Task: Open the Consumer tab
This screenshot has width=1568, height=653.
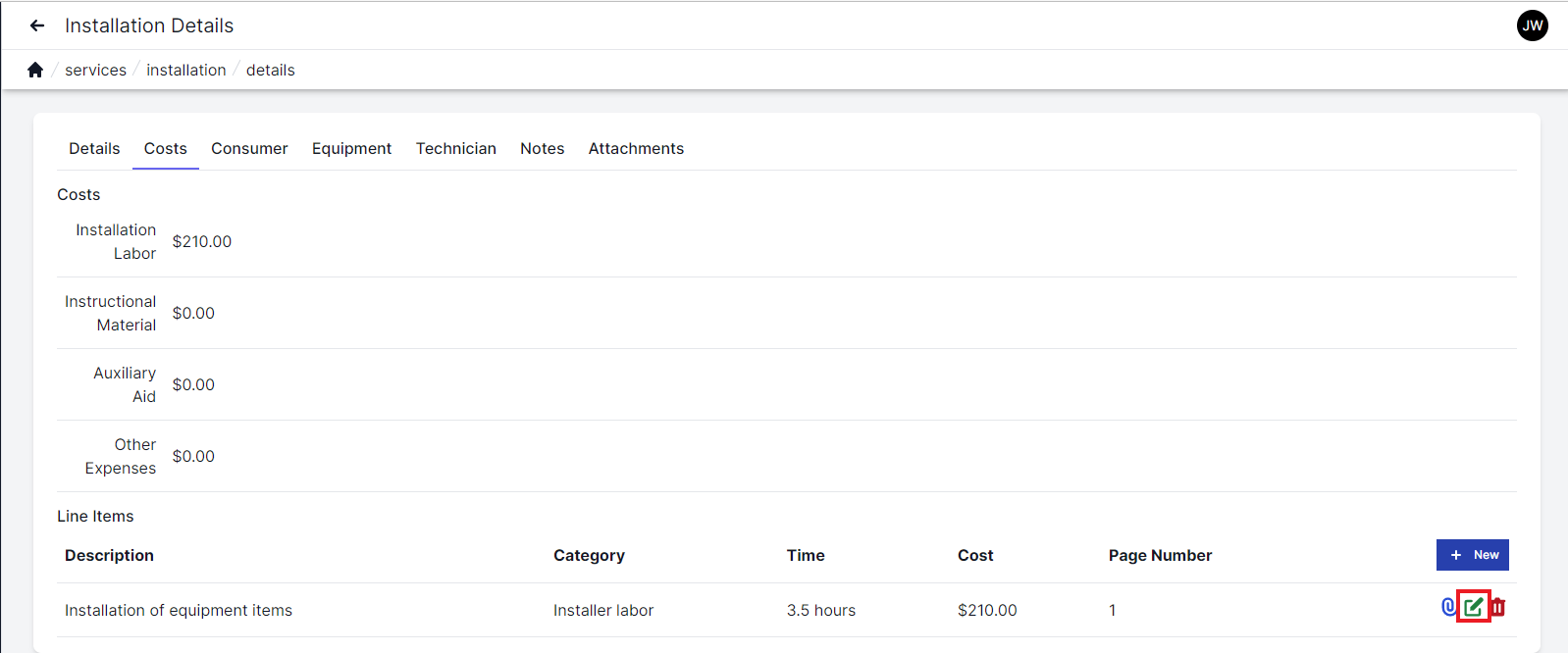Action: point(249,148)
